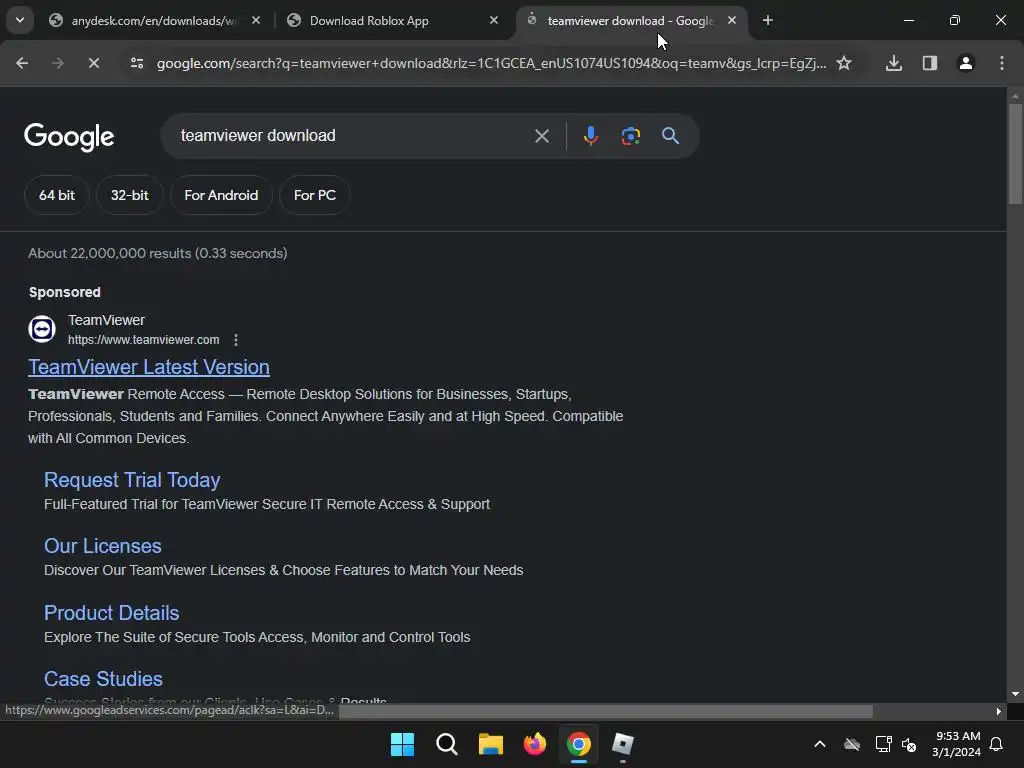Click the OneDrive tray icon
1024x768 pixels.
click(x=852, y=744)
